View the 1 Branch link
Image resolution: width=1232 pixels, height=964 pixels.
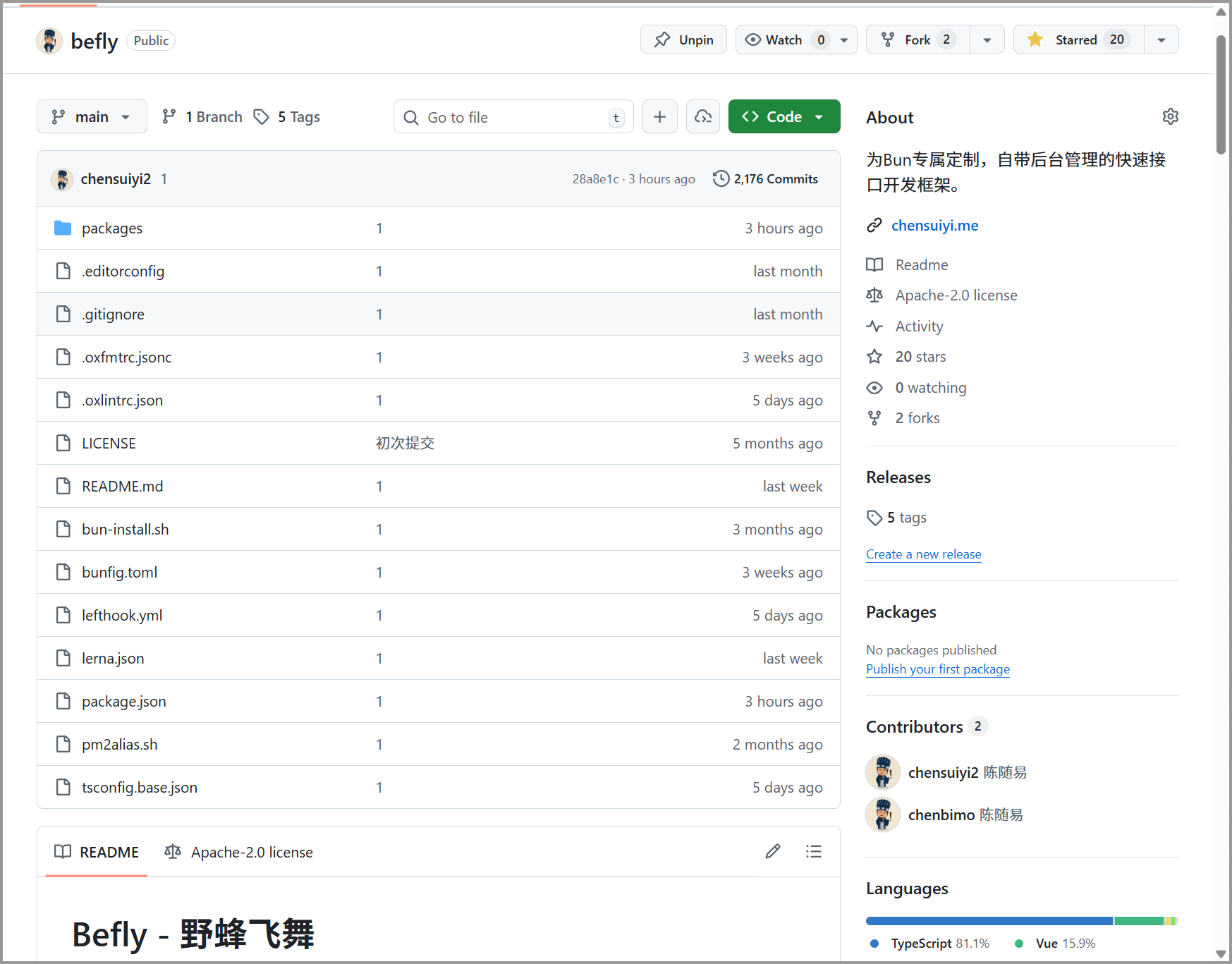click(202, 117)
